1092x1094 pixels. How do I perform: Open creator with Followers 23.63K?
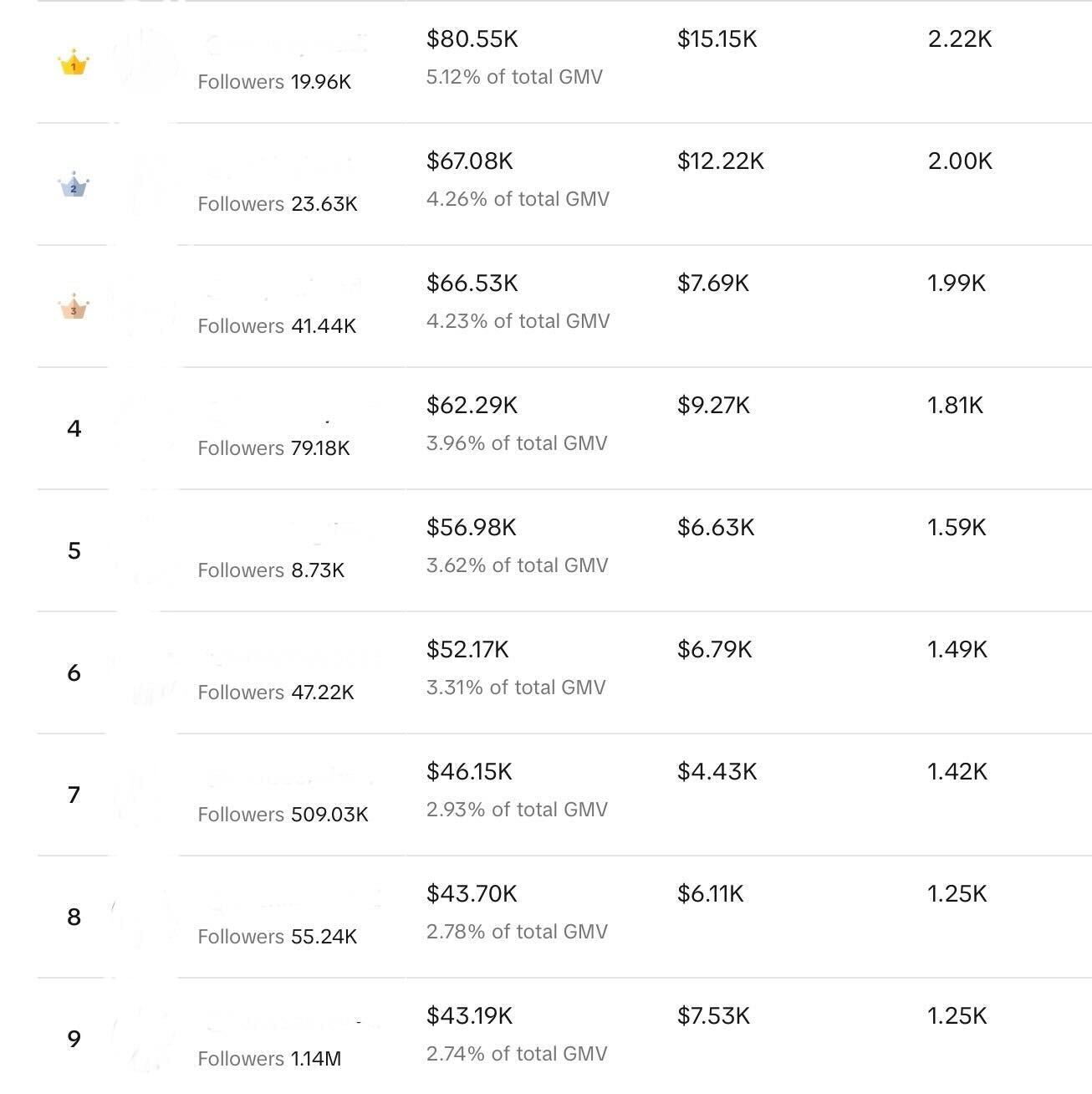[x=278, y=204]
